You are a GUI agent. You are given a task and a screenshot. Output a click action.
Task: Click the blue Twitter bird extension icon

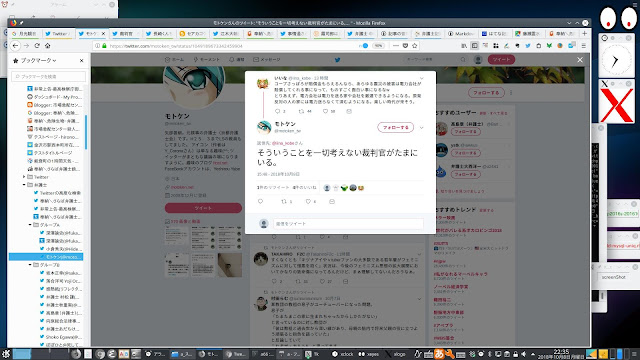[528, 46]
